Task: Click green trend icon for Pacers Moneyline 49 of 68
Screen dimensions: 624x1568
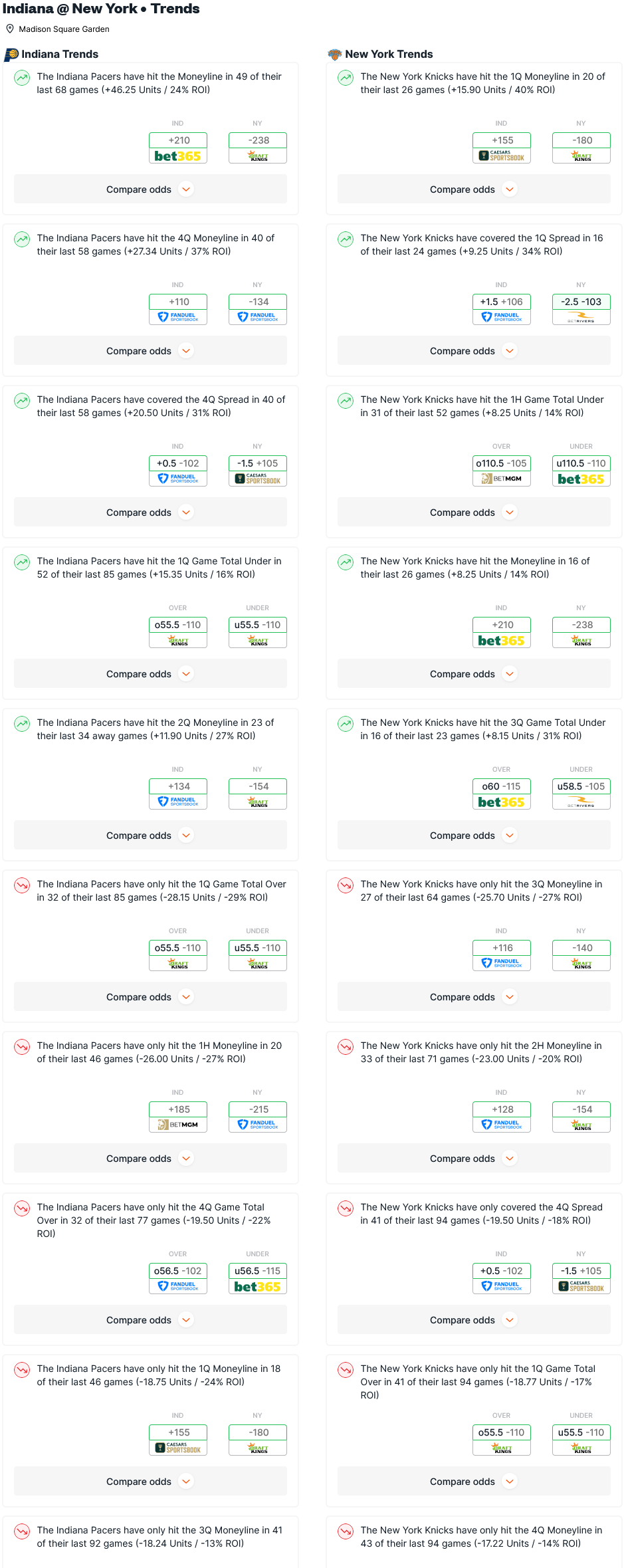Action: pos(22,78)
